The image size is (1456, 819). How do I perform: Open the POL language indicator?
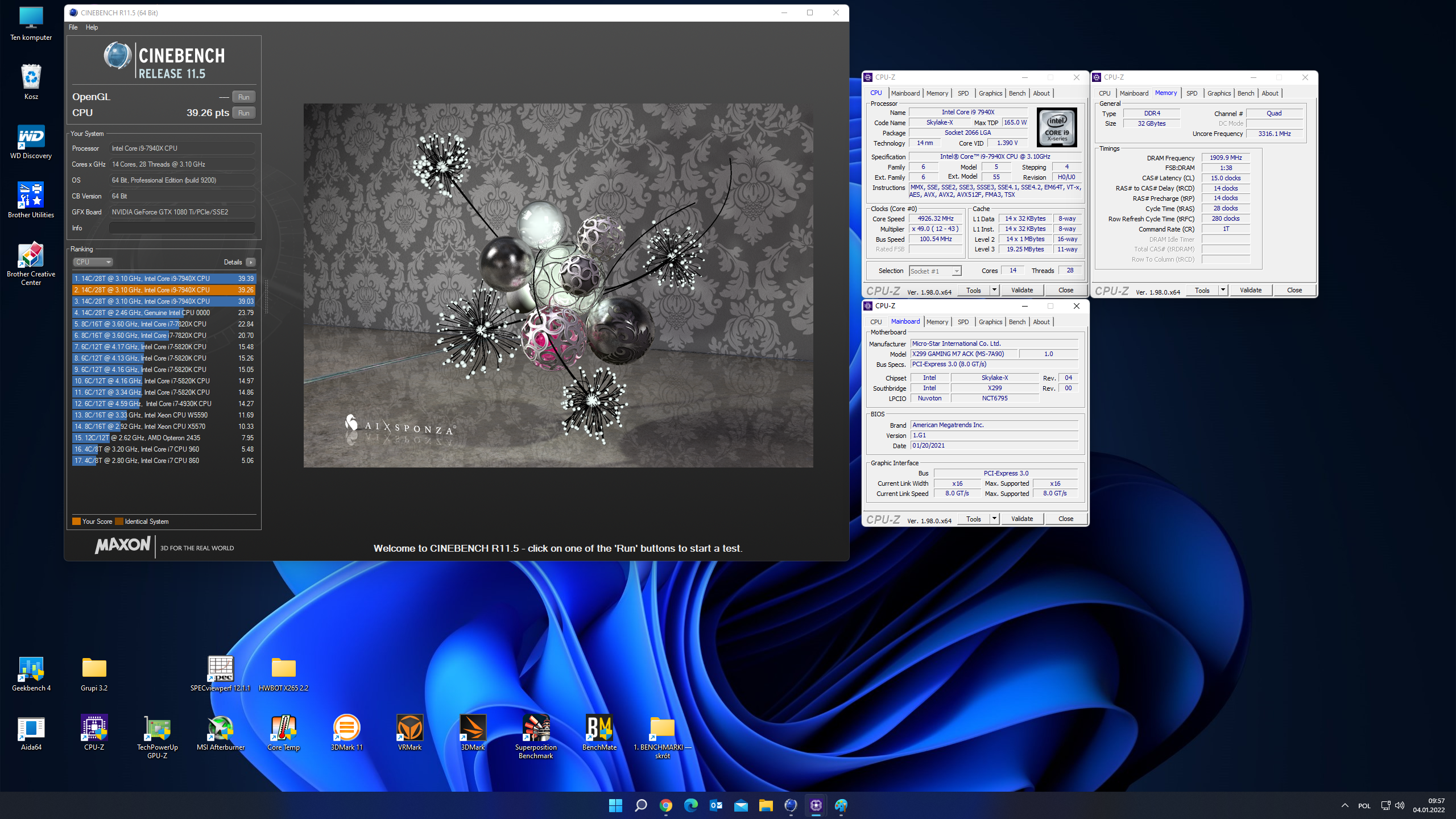1364,806
